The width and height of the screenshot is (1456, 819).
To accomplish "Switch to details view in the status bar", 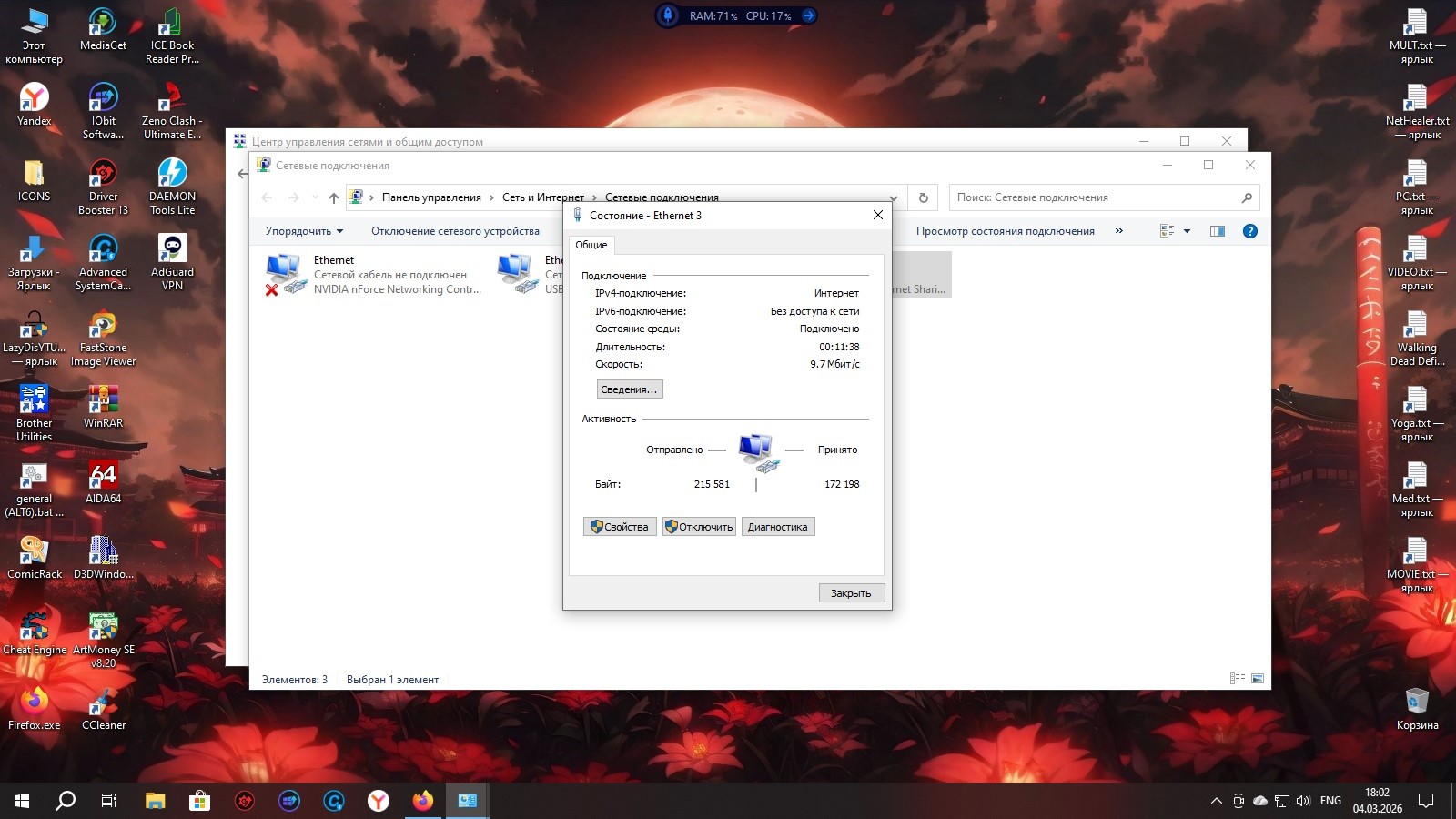I will [x=1237, y=679].
